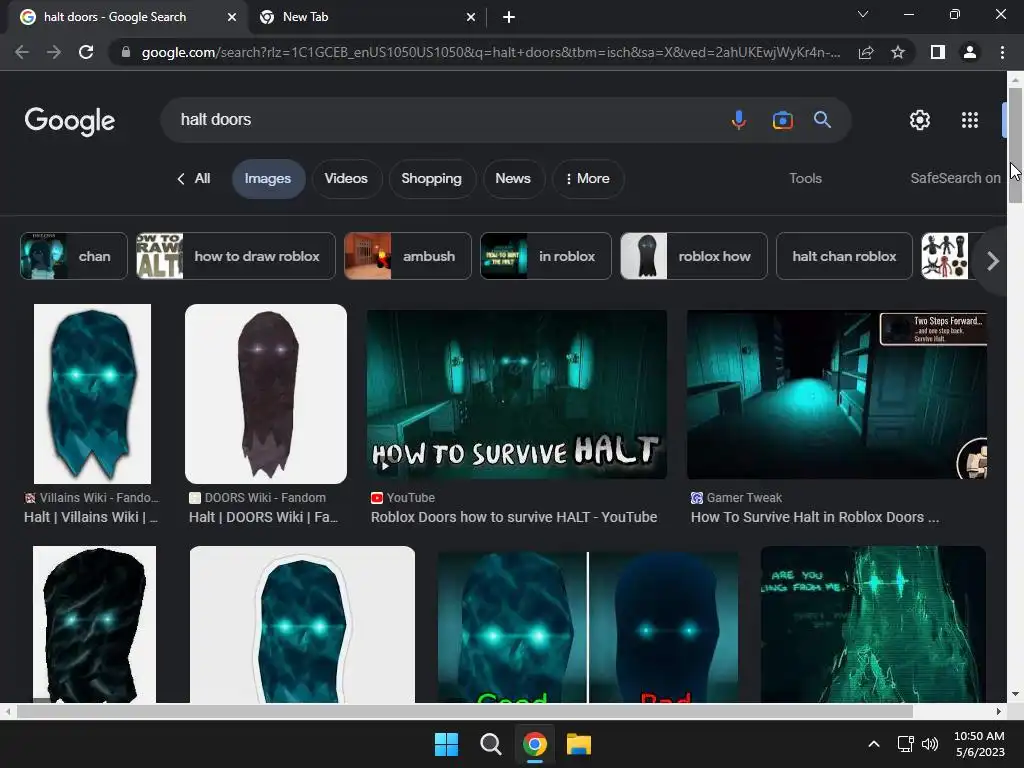Switch to News results
This screenshot has width=1024, height=768.
point(513,178)
